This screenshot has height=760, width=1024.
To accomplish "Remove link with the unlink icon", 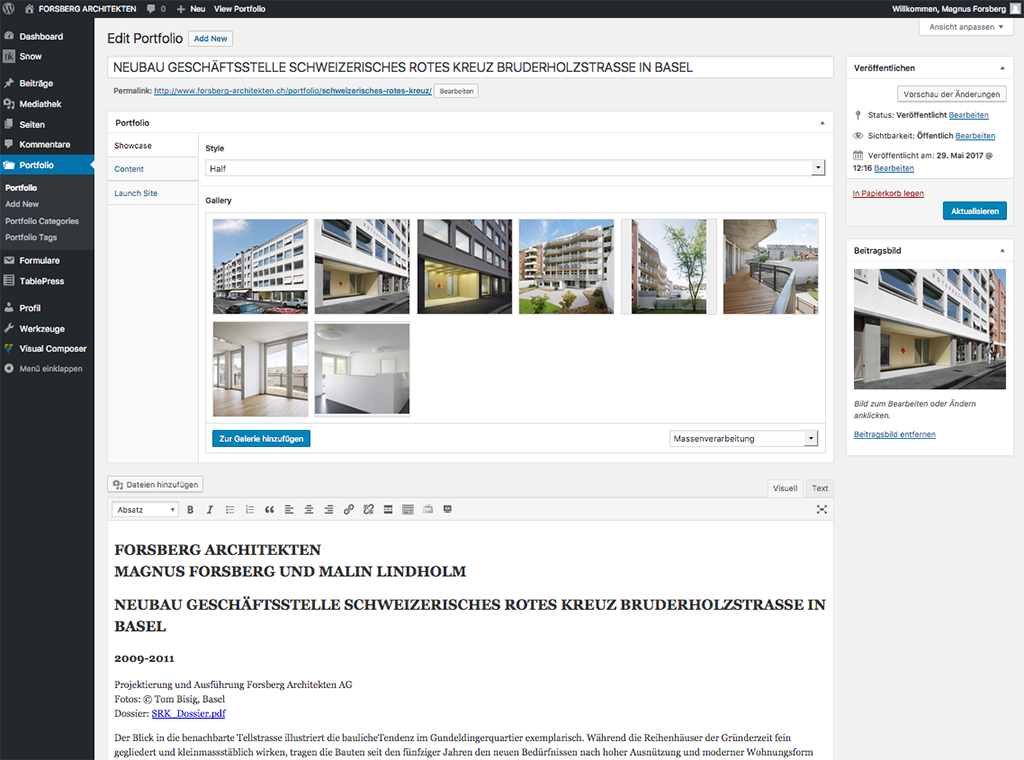I will (368, 510).
